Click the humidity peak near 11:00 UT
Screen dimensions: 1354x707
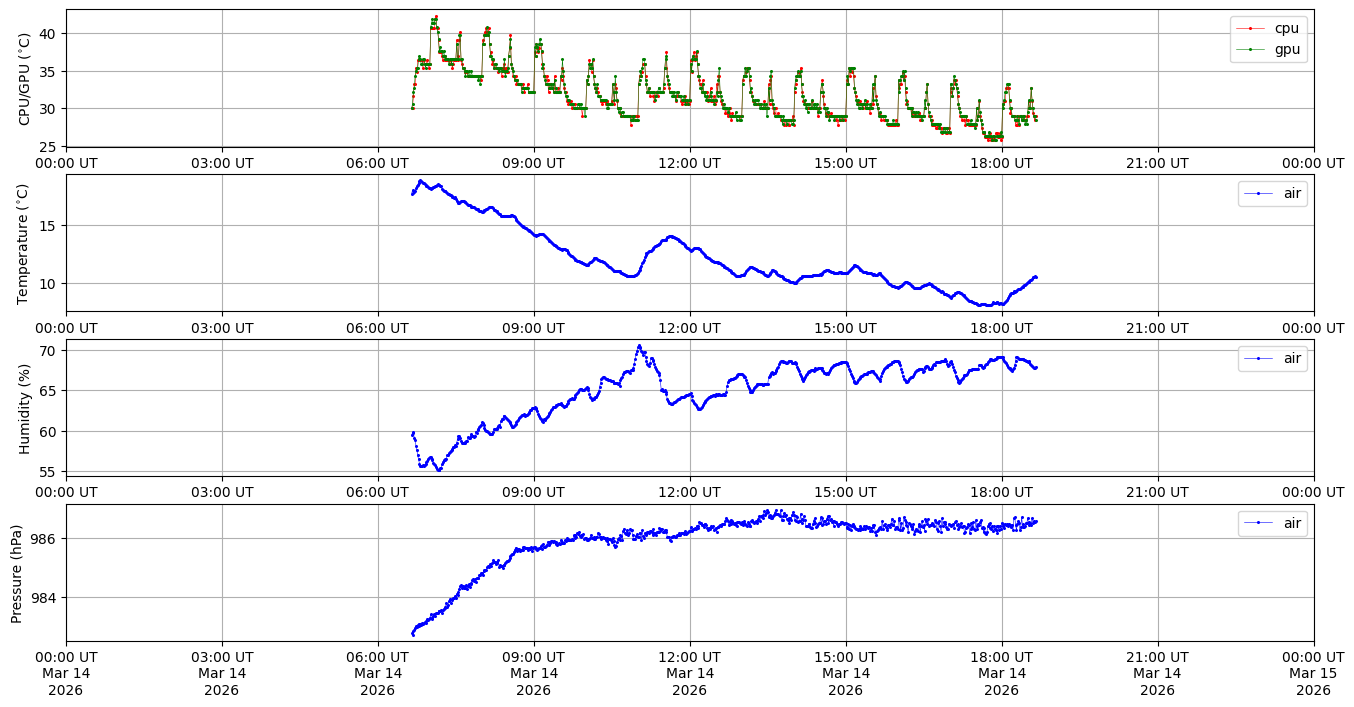pos(639,346)
